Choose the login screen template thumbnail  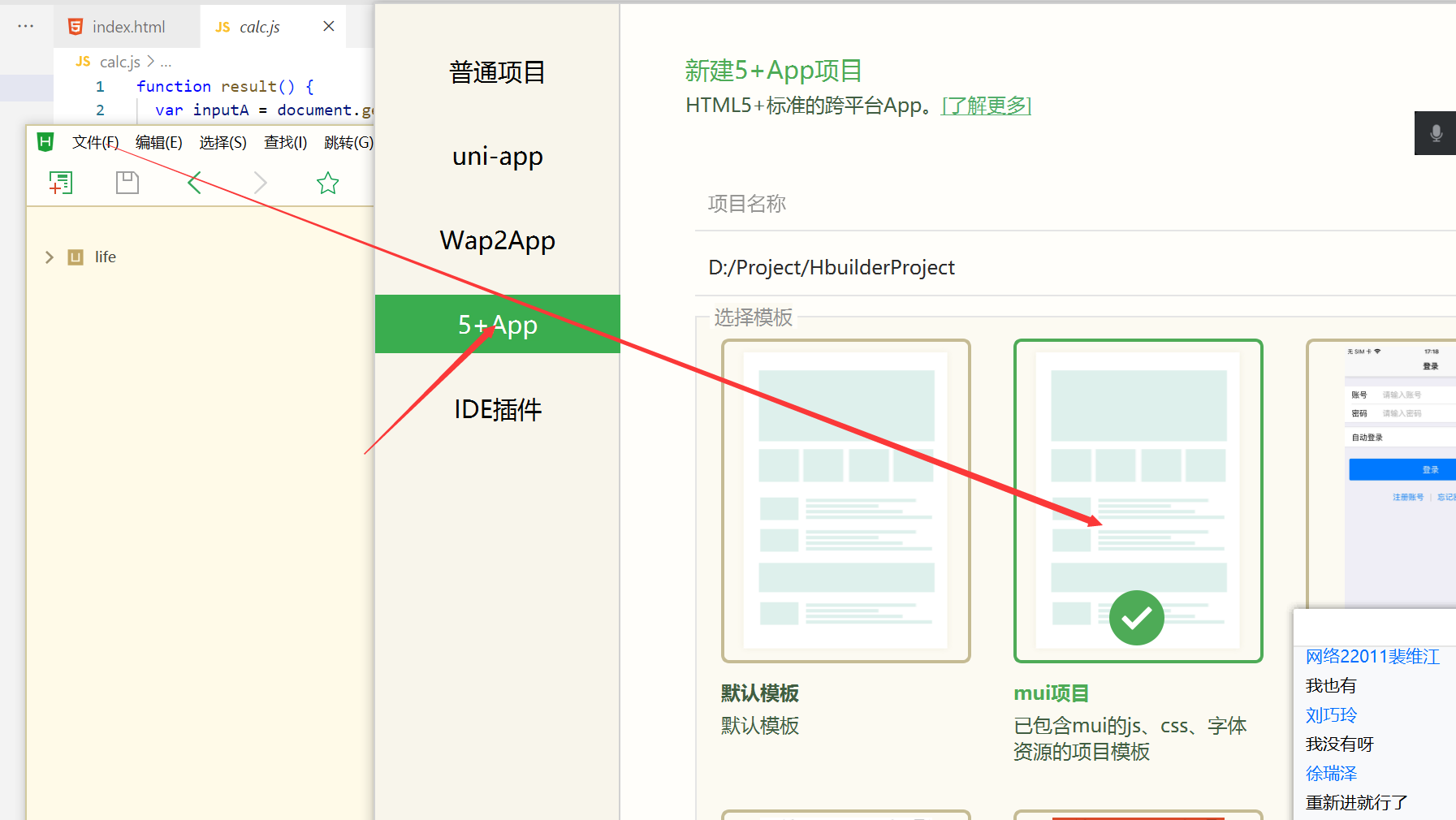tap(1380, 474)
